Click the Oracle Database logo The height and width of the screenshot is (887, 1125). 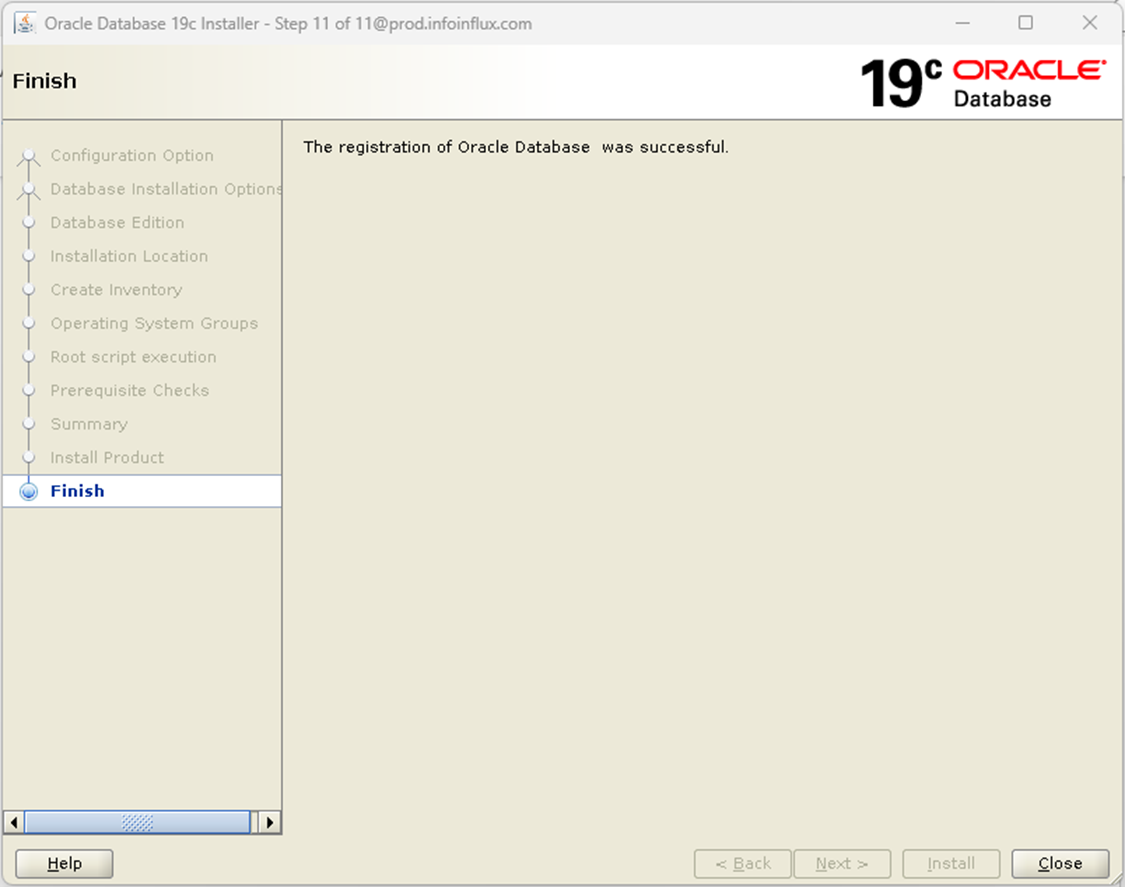pyautogui.click(x=1022, y=81)
